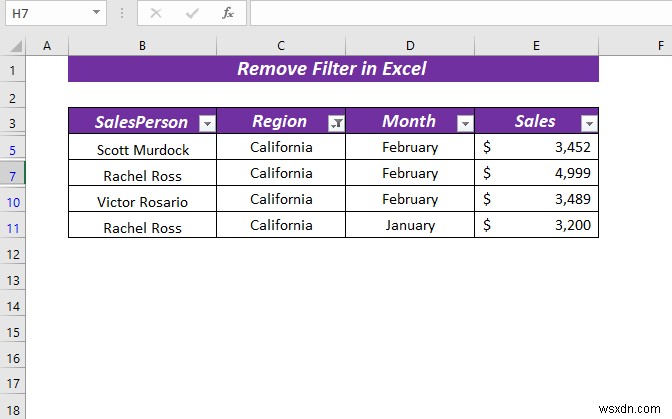Select column A header
Screen dimensions: 672x419
pos(47,45)
